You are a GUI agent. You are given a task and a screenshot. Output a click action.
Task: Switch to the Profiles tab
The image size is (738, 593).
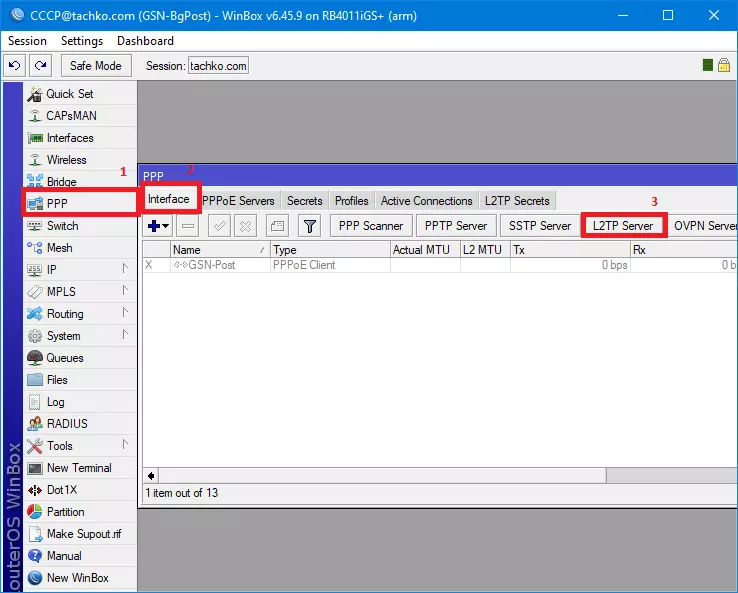(x=352, y=201)
